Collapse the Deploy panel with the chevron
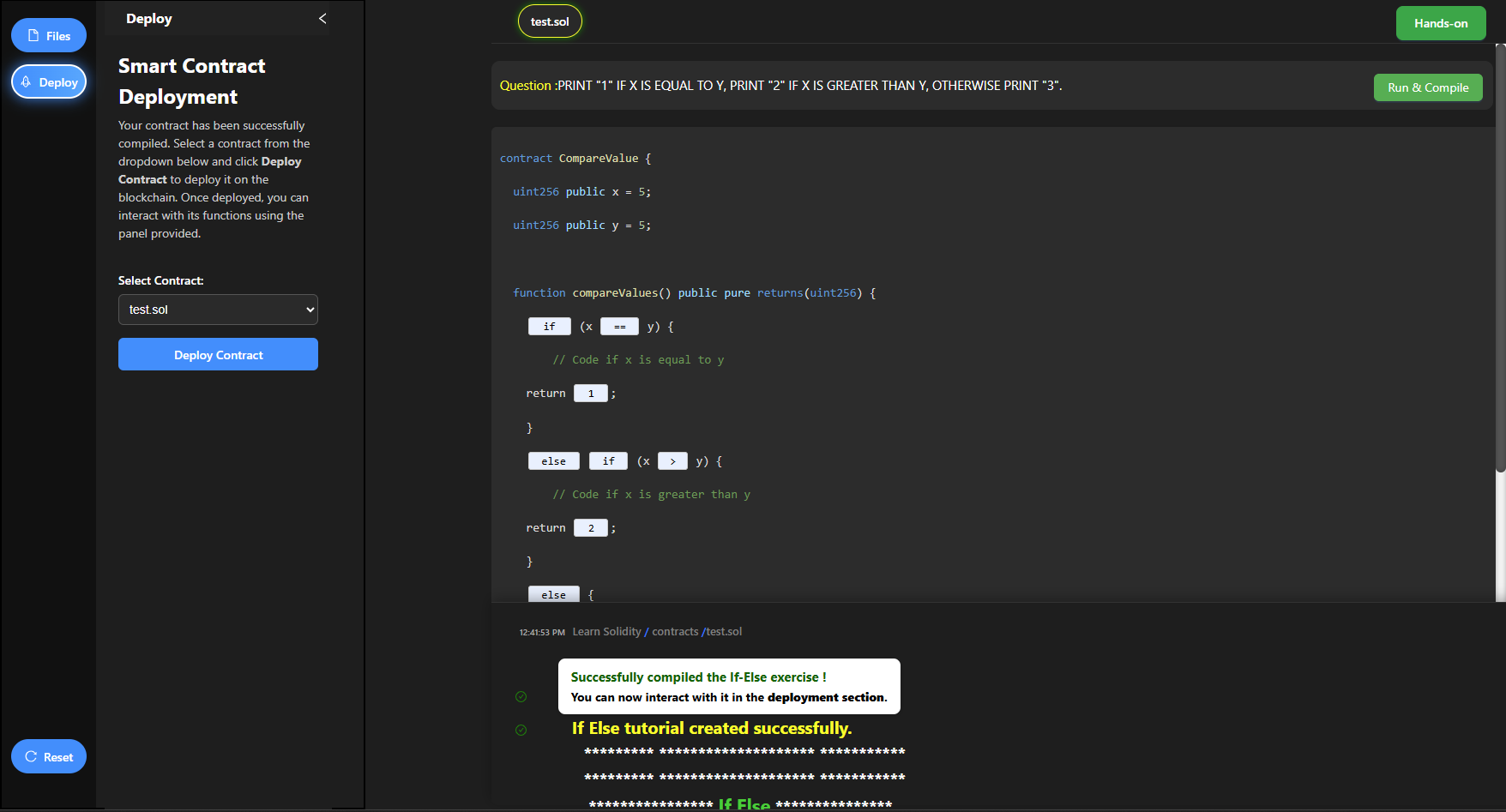 [322, 18]
